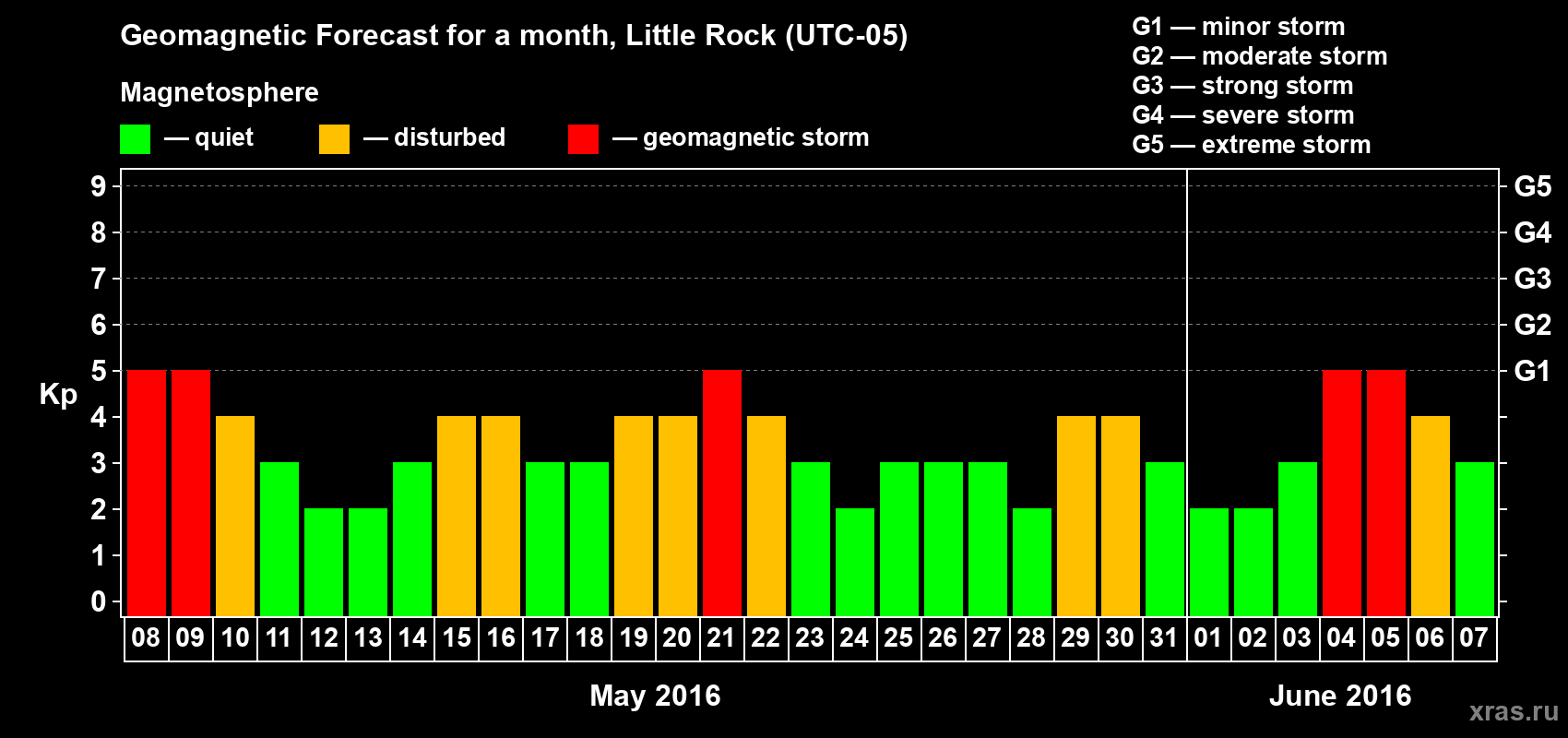Click the green bar for May 11

pyautogui.click(x=279, y=540)
